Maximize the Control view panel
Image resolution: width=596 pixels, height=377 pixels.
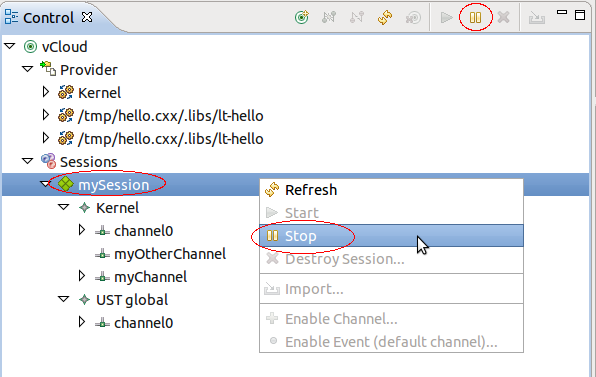[580, 15]
